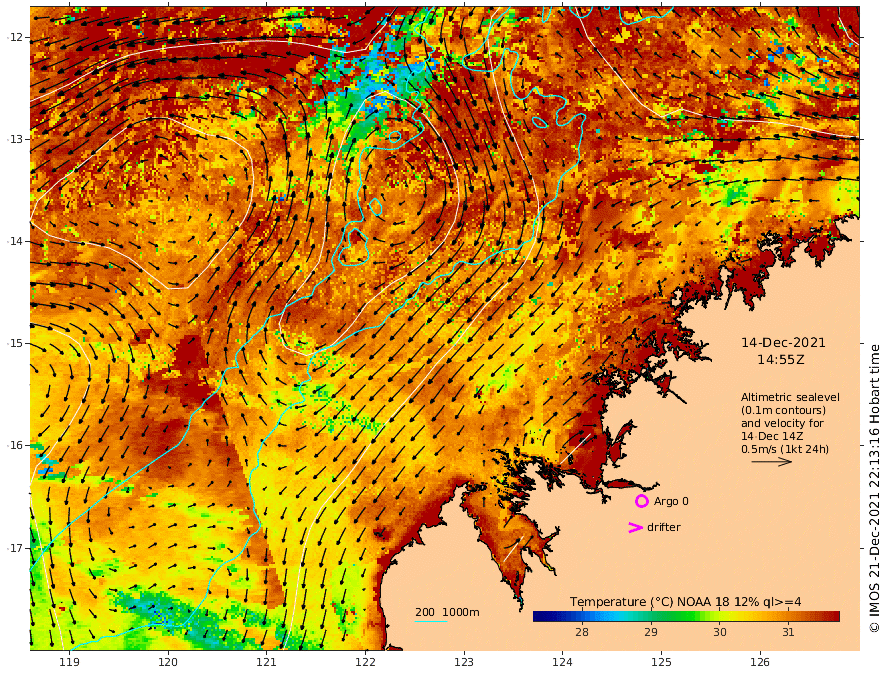
Task: Click the longitude axis label 121
Action: pyautogui.click(x=267, y=662)
